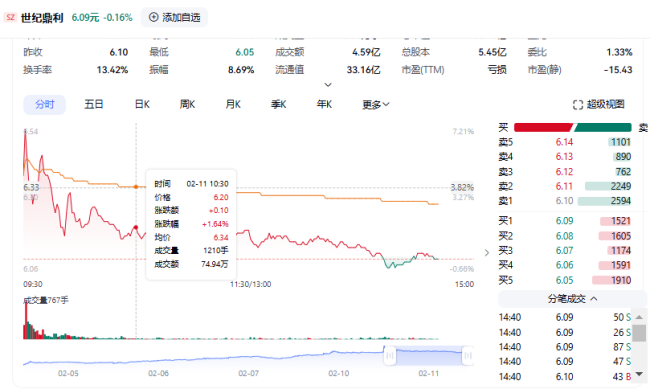This screenshot has height=389, width=650.
Task: Switch to the 月K tab
Action: point(233,105)
